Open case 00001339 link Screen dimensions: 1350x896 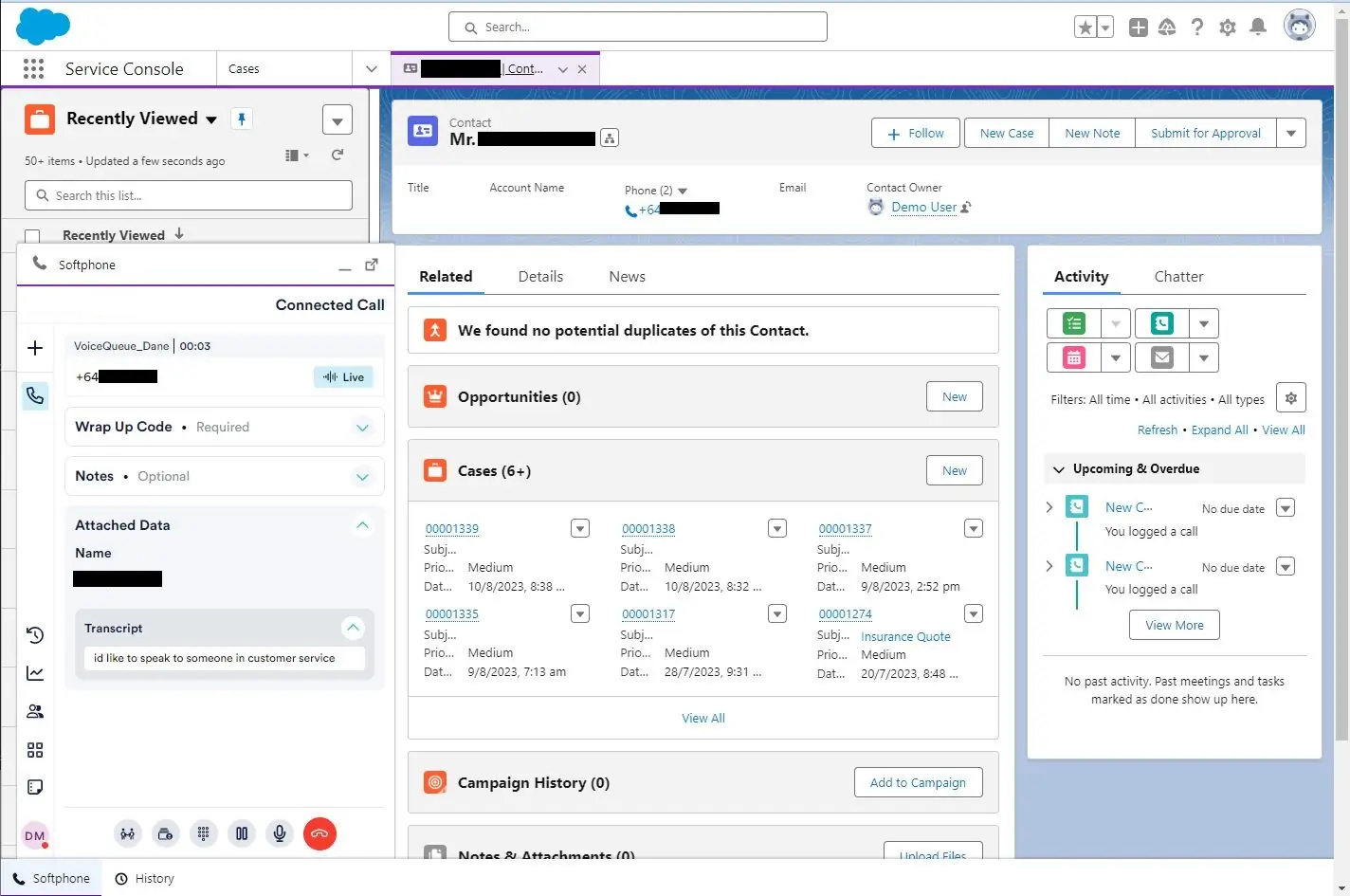click(452, 529)
